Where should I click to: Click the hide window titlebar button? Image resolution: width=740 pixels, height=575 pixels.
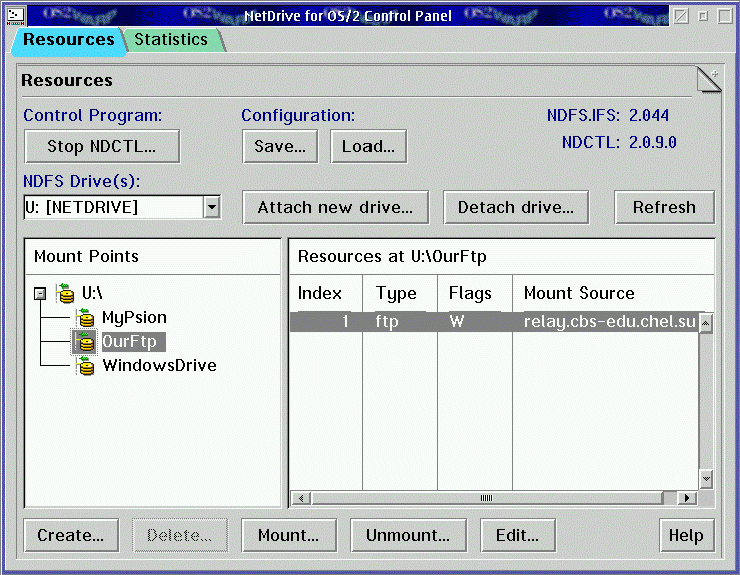(x=681, y=16)
